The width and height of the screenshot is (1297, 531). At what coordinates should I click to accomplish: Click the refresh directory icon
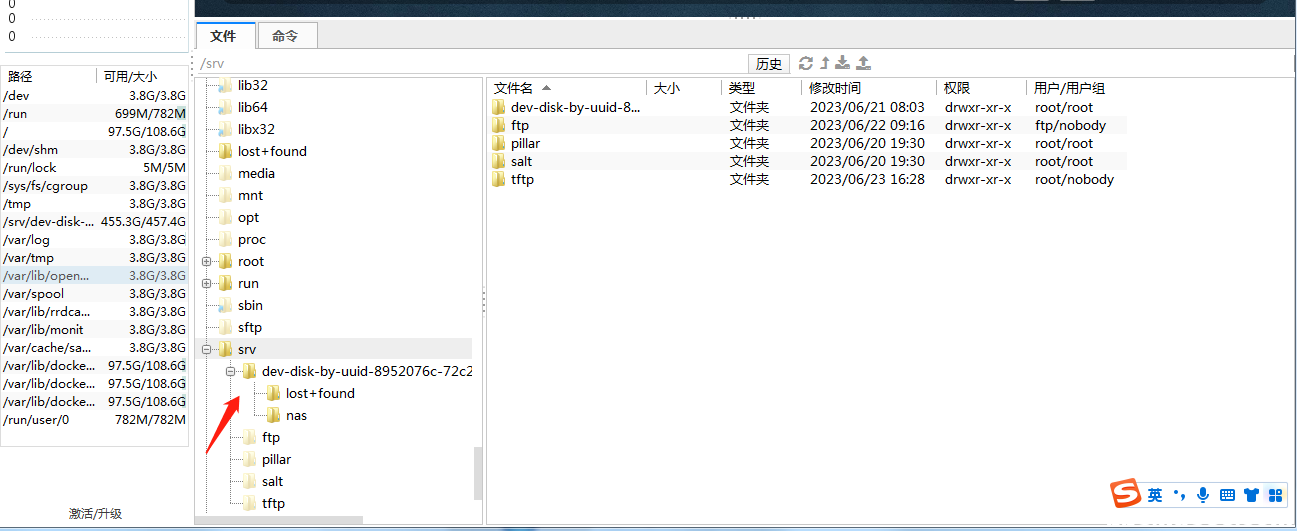pyautogui.click(x=806, y=63)
